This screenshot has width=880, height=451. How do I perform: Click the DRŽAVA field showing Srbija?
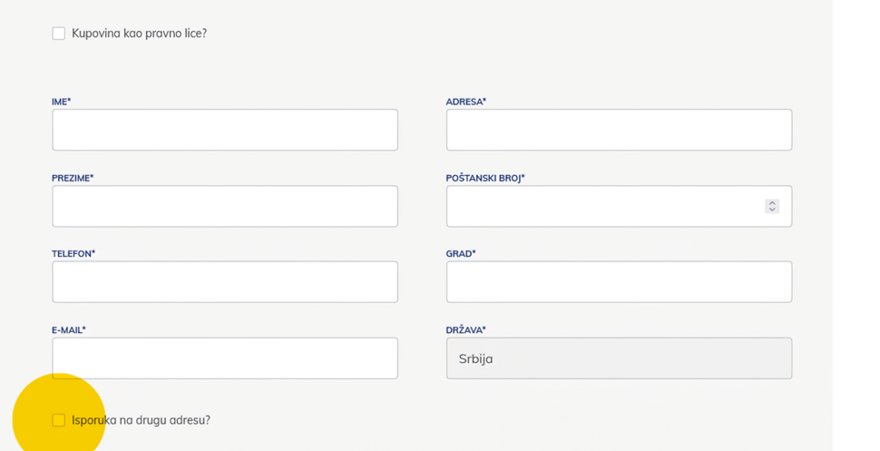pyautogui.click(x=619, y=358)
